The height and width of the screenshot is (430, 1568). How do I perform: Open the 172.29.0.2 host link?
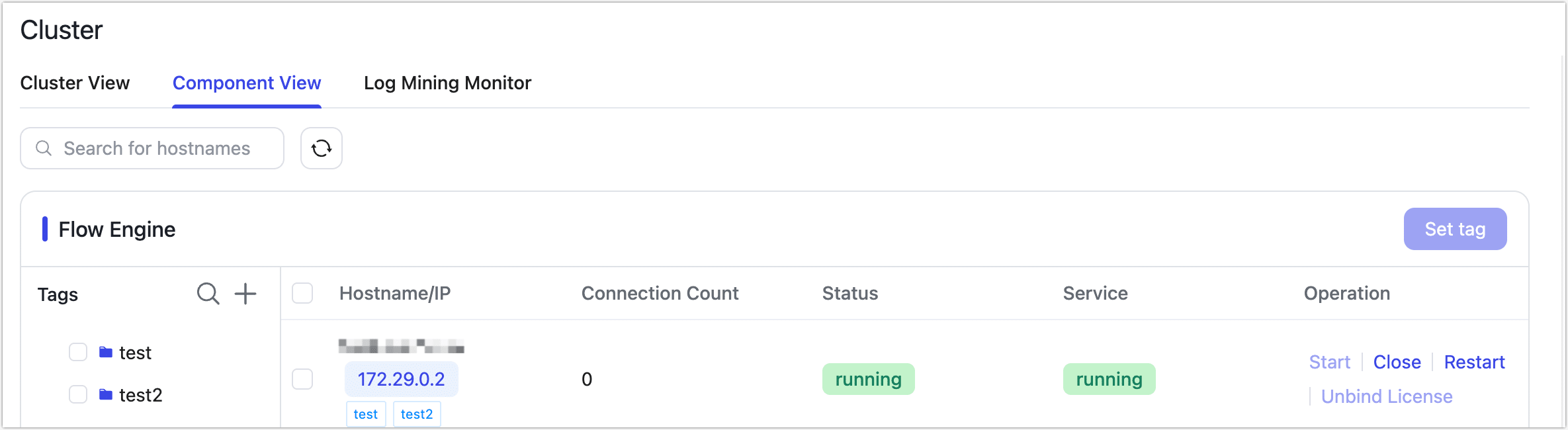coord(401,379)
